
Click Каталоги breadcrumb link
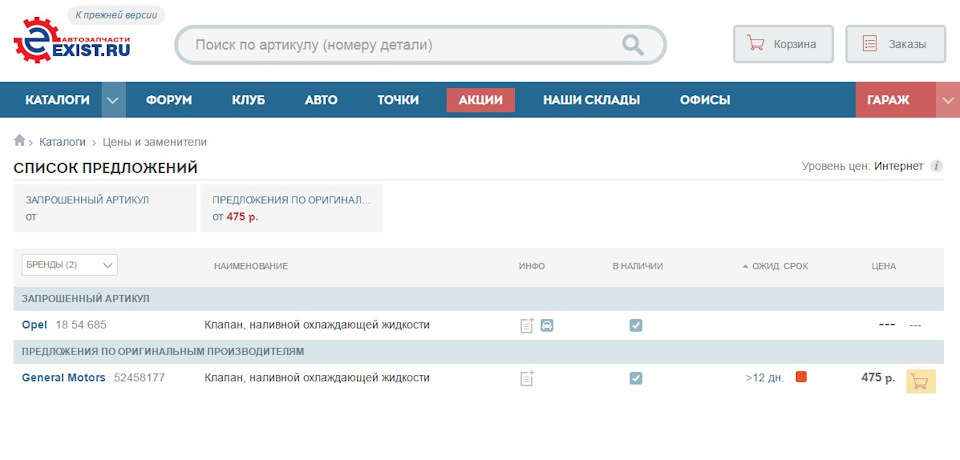(62, 142)
